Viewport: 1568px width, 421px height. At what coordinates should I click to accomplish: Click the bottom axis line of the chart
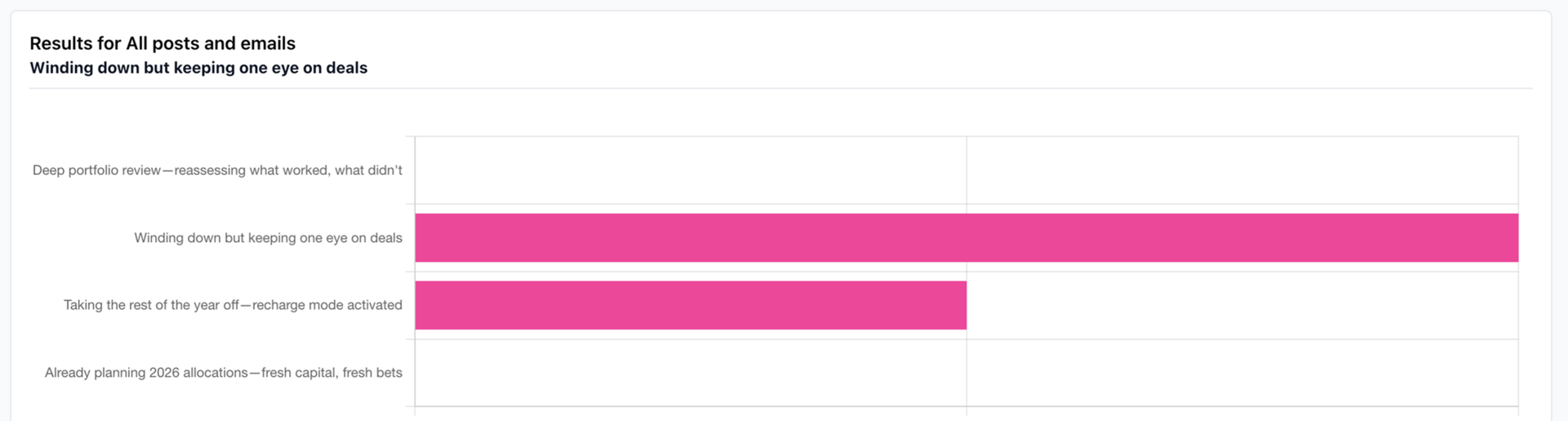click(x=966, y=406)
